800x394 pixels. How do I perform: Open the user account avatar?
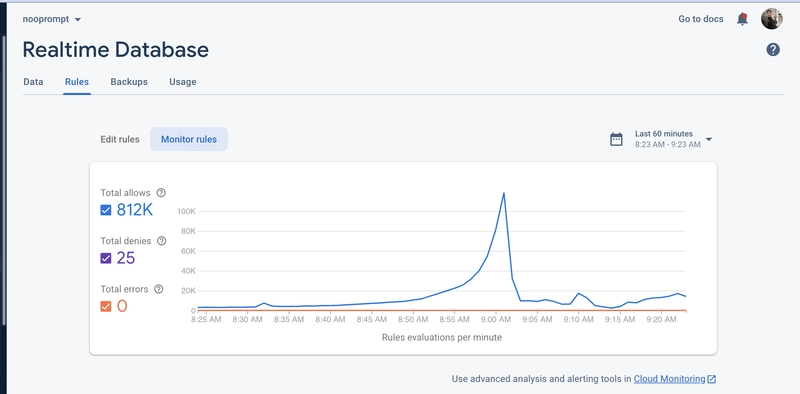point(771,19)
